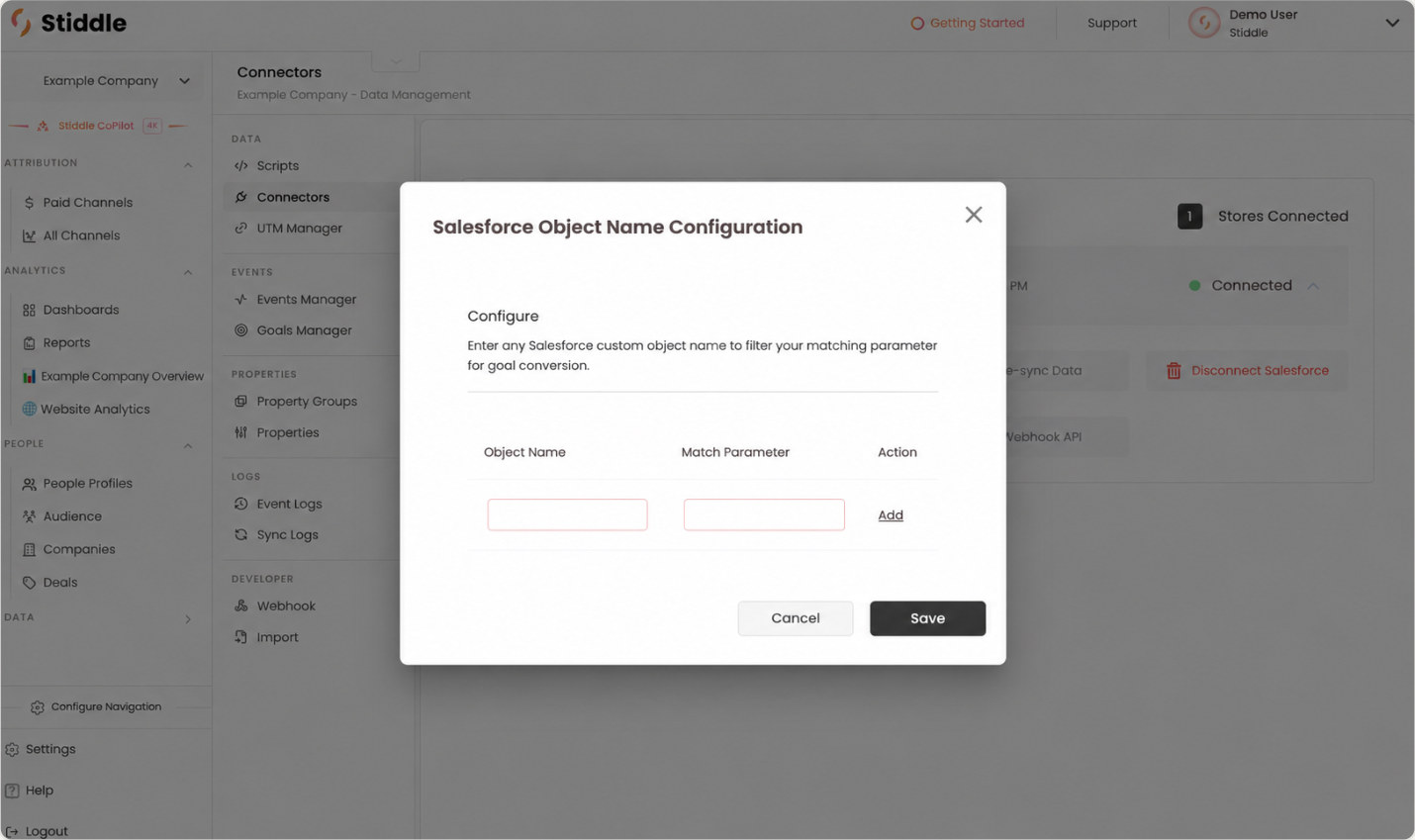Image resolution: width=1415 pixels, height=840 pixels.
Task: Click Configure Navigation gear icon
Action: [38, 707]
